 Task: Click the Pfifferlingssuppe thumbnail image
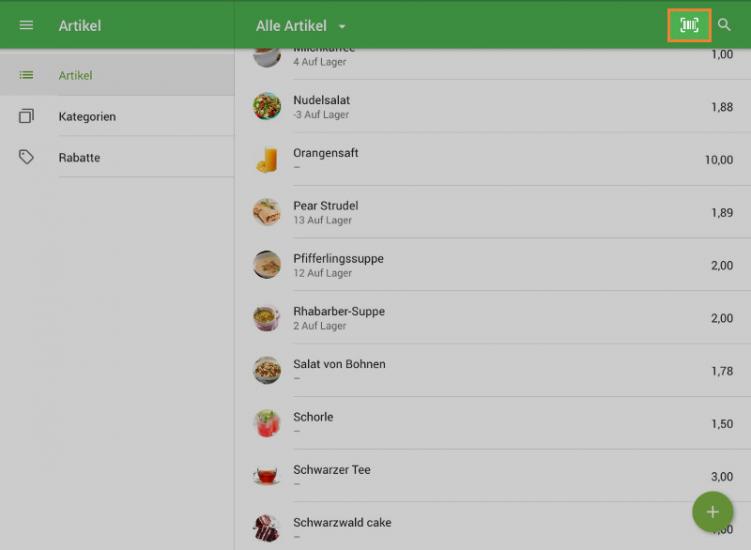point(267,265)
